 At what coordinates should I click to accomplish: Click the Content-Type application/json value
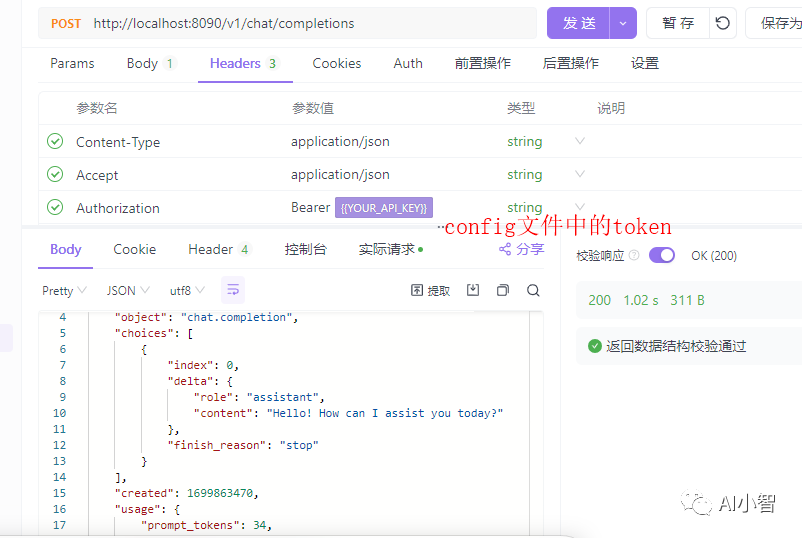click(340, 142)
